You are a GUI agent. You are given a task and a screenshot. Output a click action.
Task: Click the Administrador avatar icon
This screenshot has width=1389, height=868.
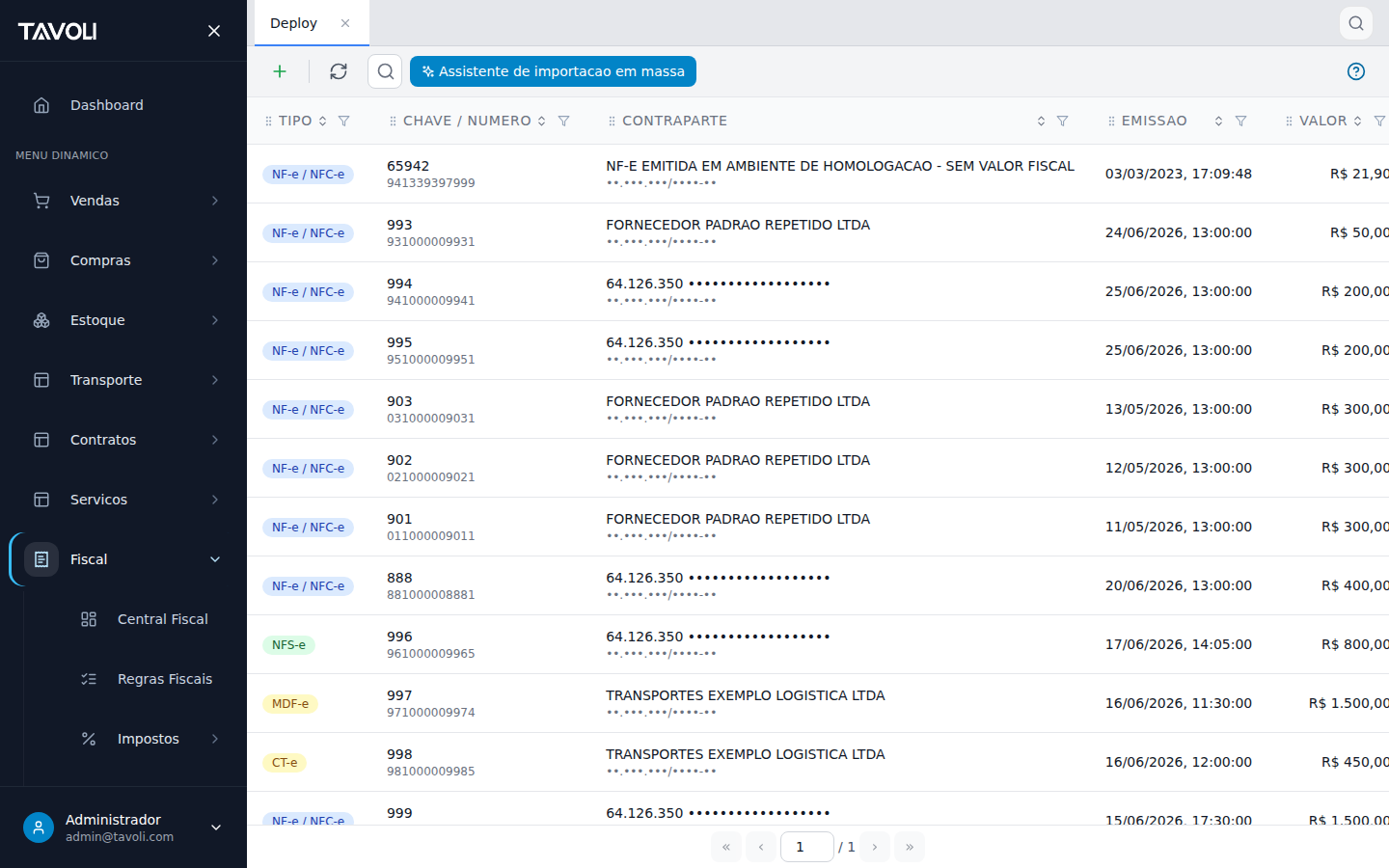tap(39, 827)
